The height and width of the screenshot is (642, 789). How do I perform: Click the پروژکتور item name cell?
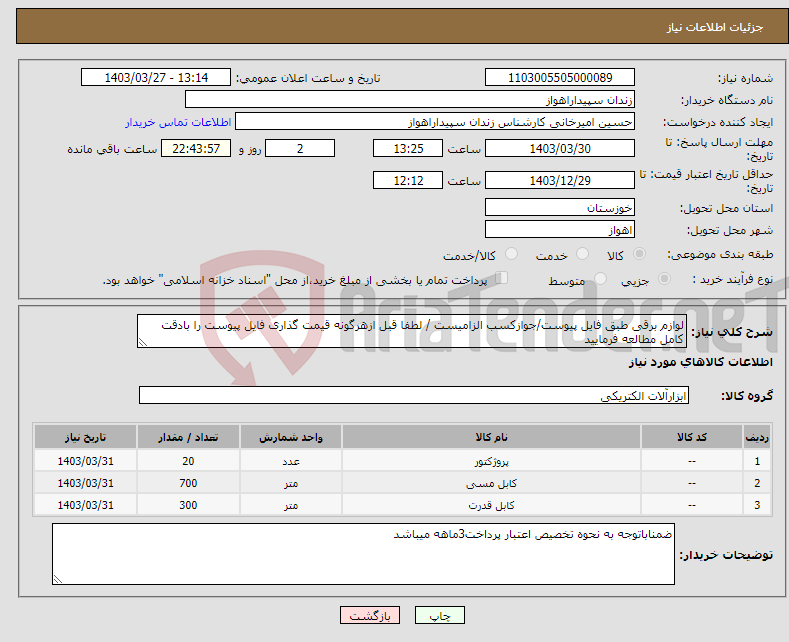(491, 461)
